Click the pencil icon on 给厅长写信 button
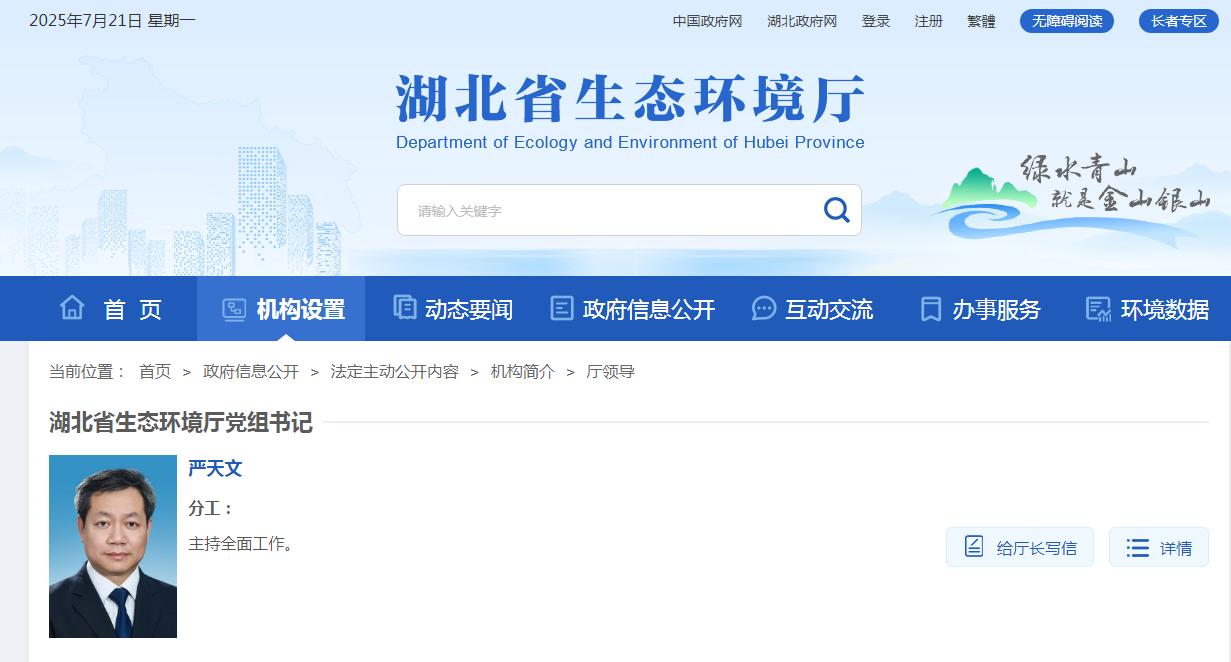The image size is (1231, 662). pos(974,546)
